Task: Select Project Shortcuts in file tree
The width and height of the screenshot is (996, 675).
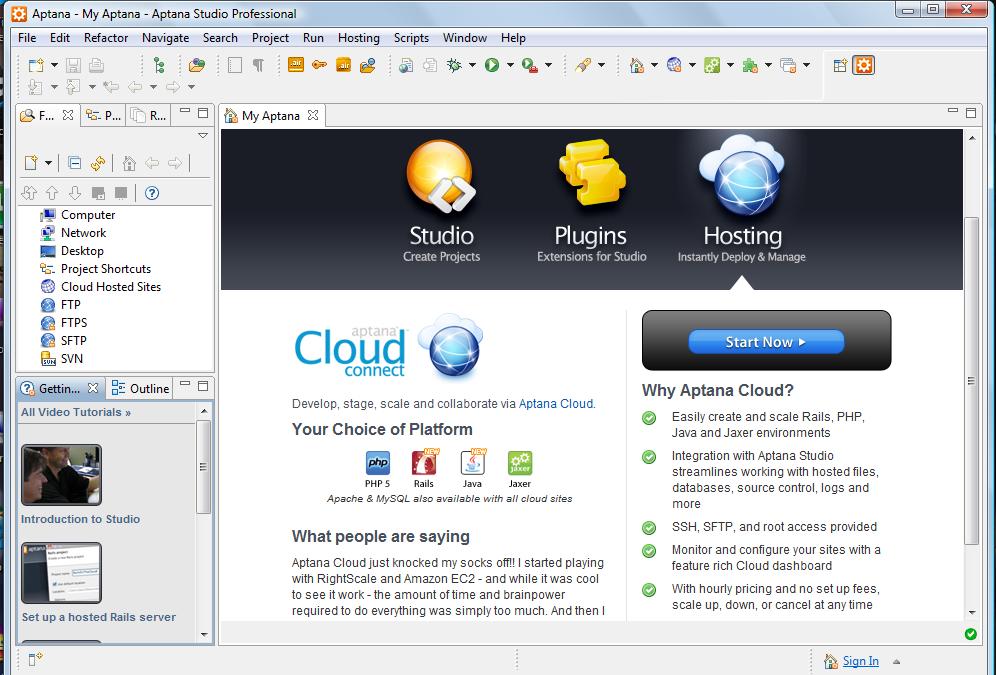Action: [96, 269]
